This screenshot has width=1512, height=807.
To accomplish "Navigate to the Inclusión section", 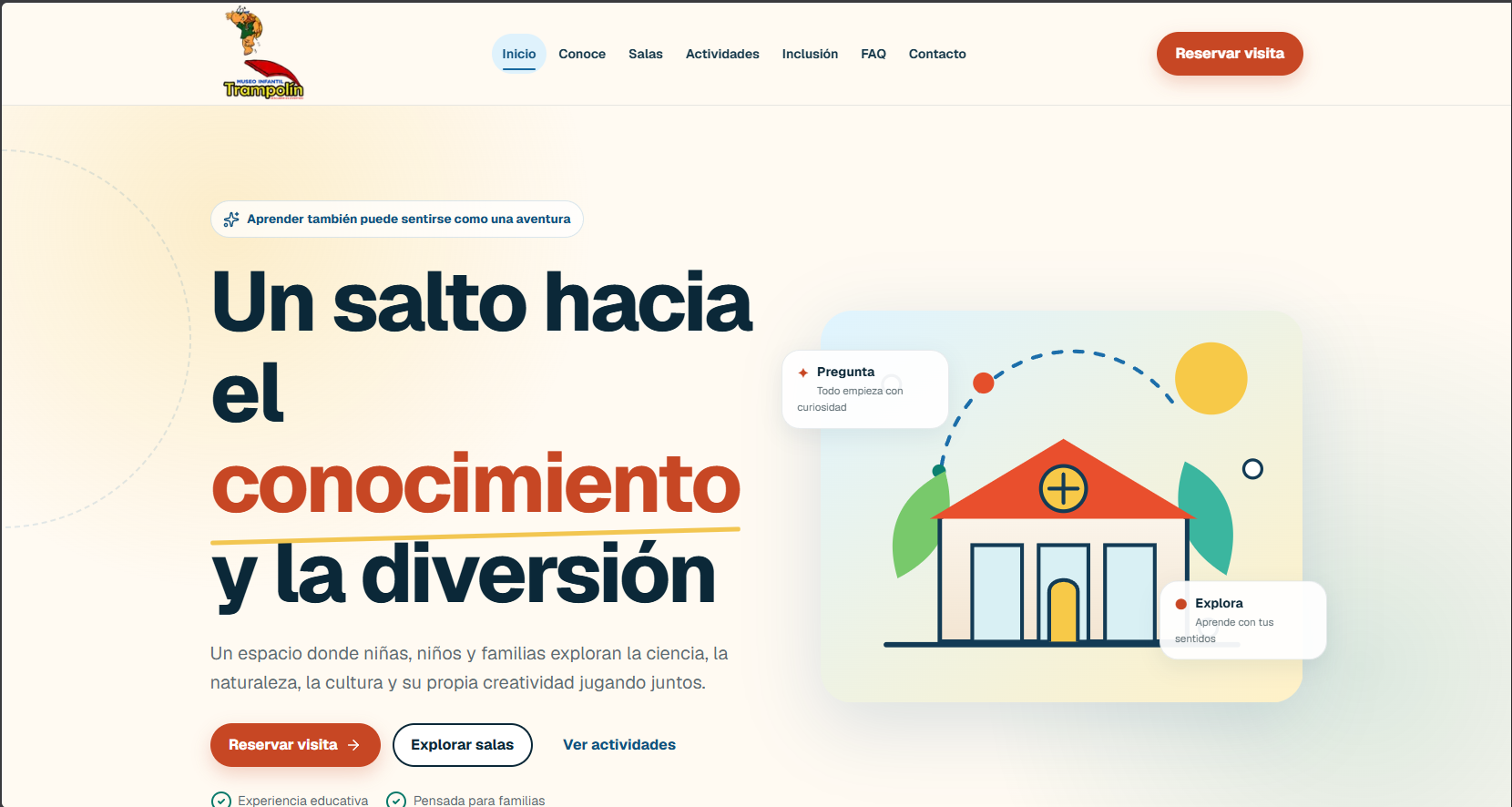I will click(x=810, y=54).
